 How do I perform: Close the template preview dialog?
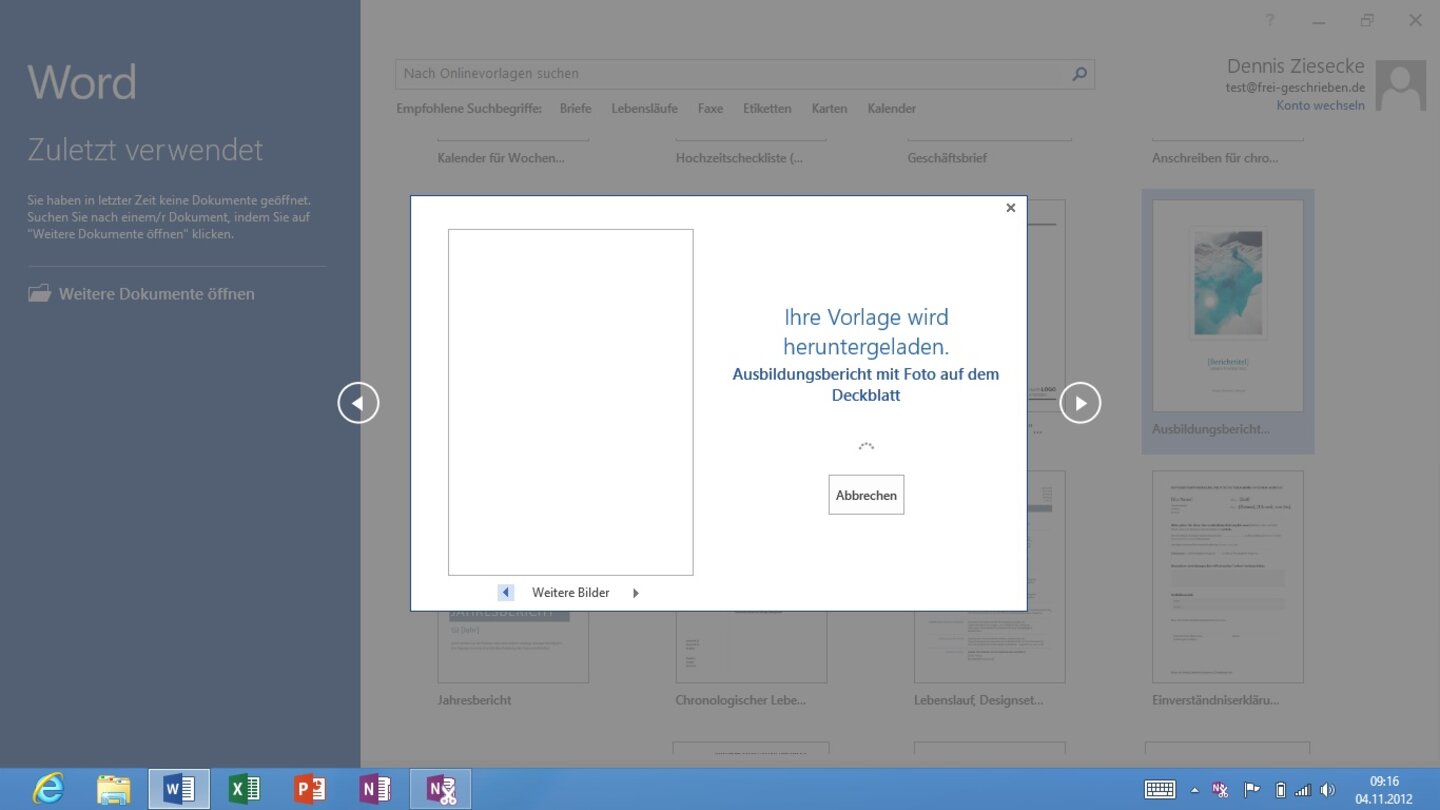coord(1010,208)
